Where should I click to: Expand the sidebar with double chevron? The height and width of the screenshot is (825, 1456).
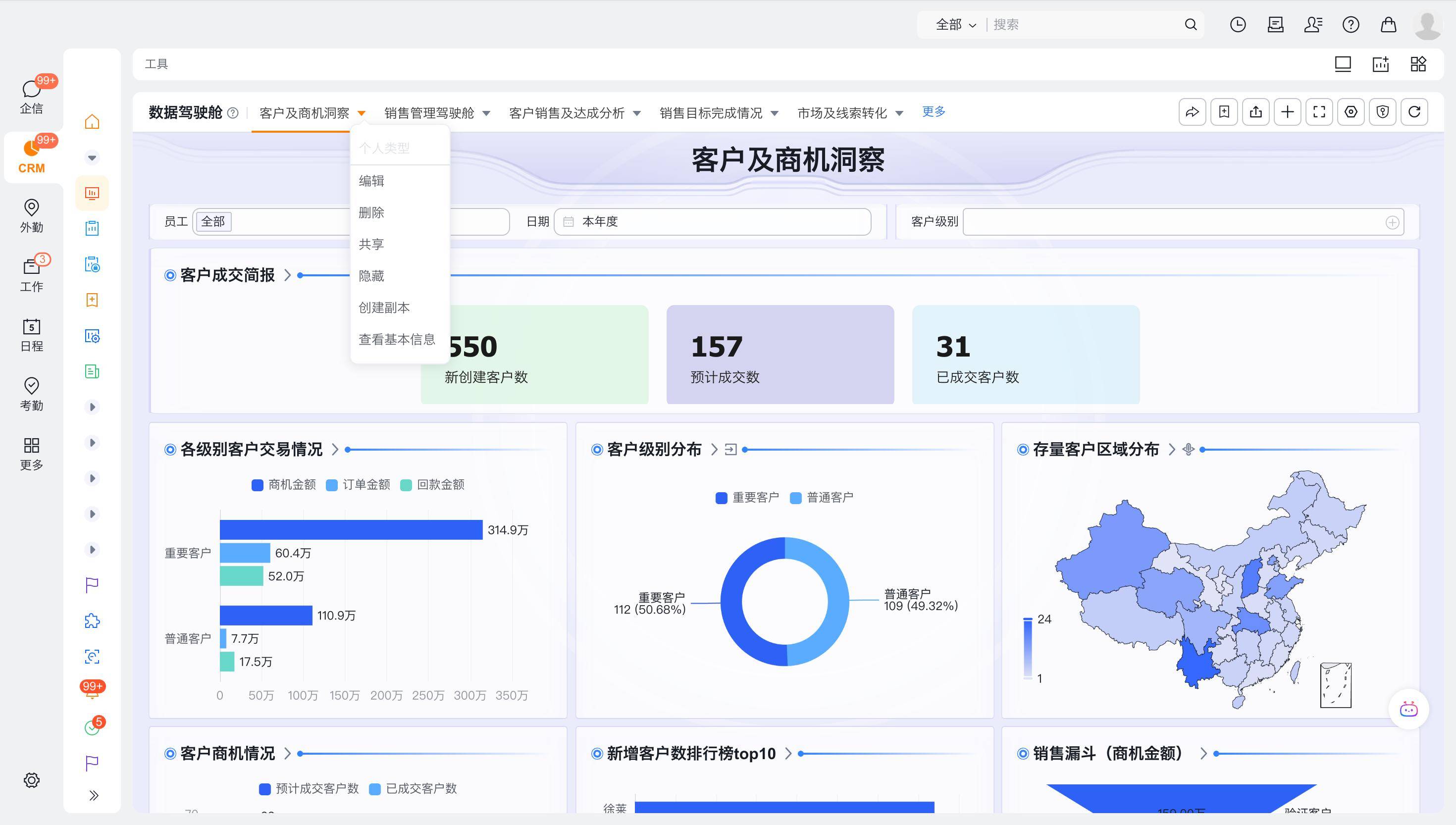(94, 795)
